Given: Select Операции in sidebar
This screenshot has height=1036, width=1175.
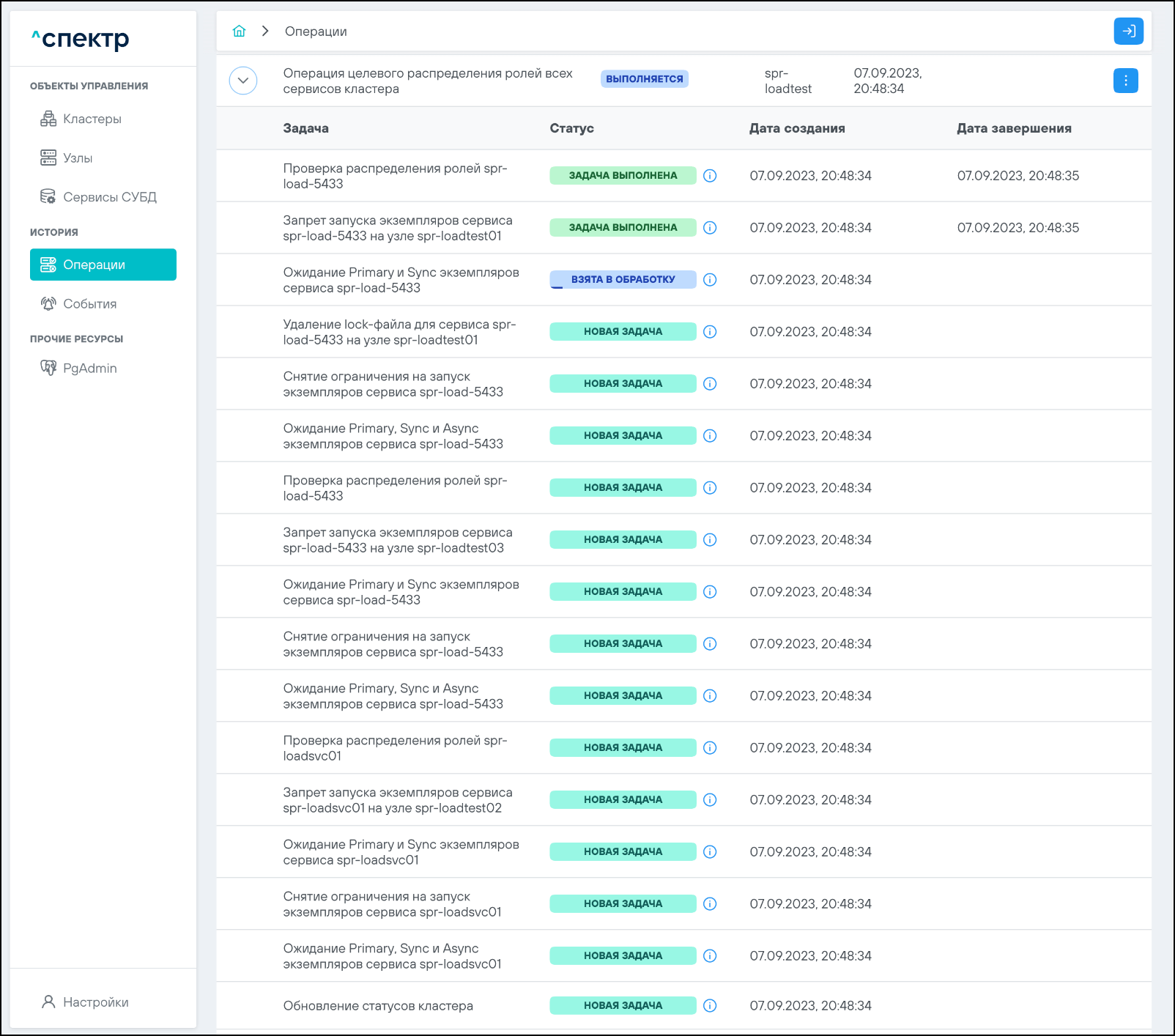Looking at the screenshot, I should point(103,264).
